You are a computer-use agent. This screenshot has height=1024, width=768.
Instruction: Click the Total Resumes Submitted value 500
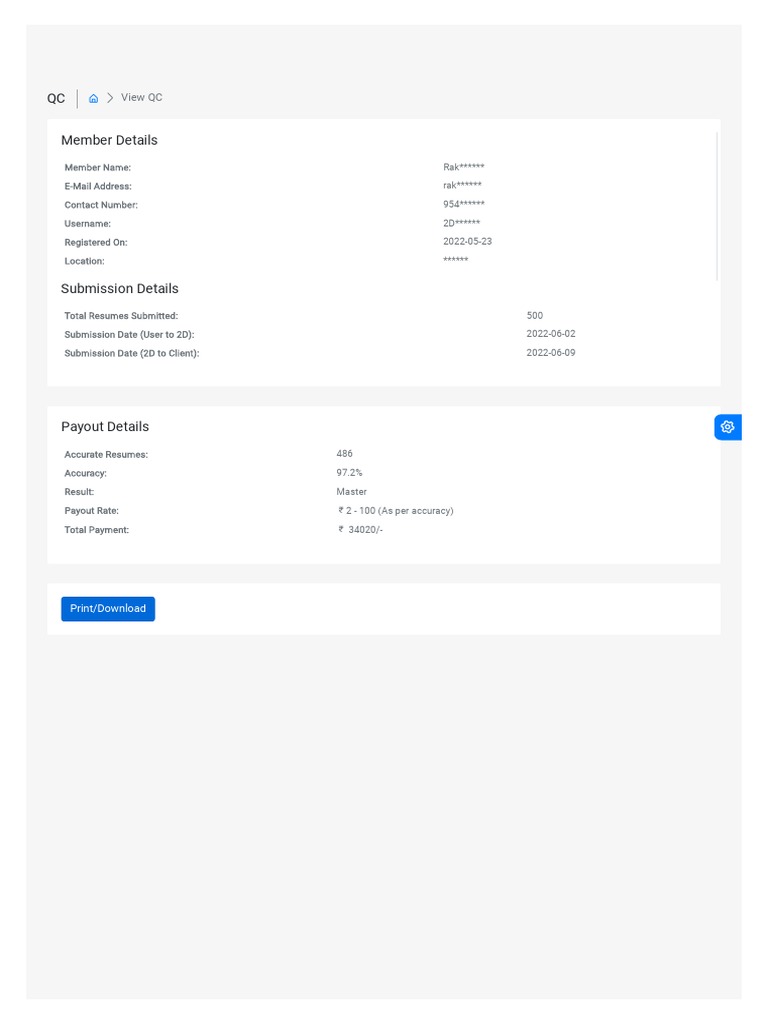pos(535,316)
